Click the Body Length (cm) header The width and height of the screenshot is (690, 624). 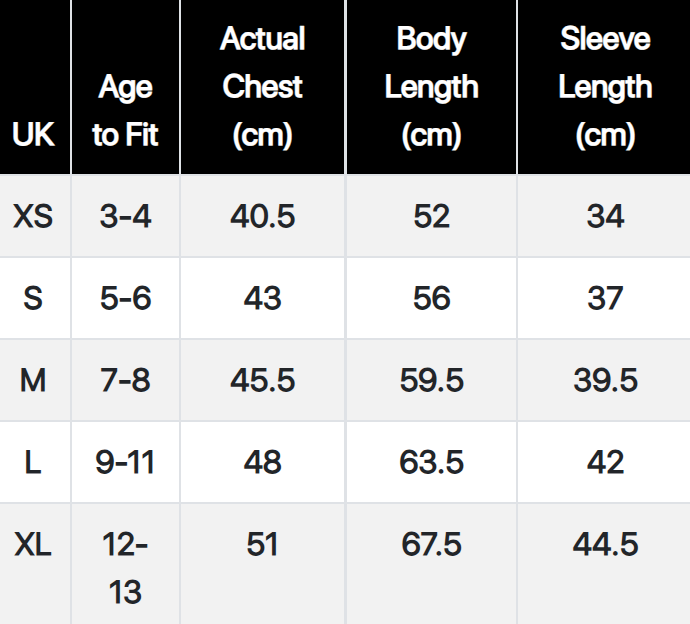point(431,87)
